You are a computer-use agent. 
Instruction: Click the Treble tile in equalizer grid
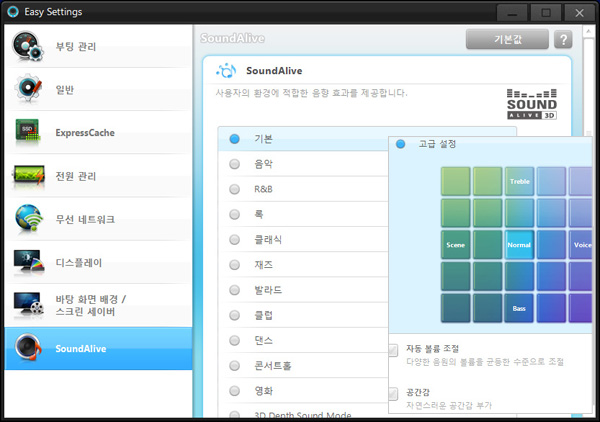(x=519, y=181)
